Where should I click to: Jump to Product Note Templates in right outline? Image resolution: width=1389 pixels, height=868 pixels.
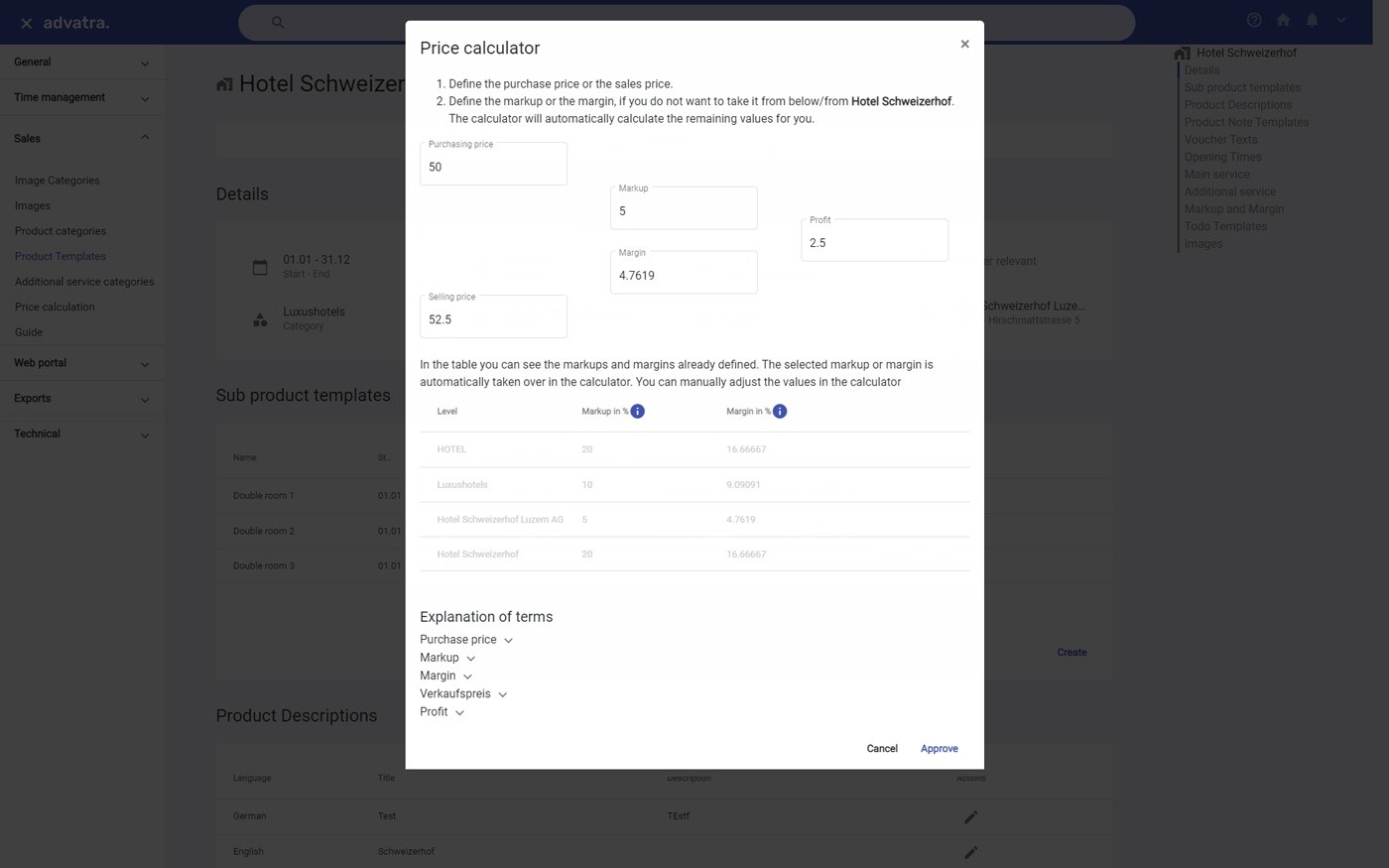pyautogui.click(x=1246, y=122)
